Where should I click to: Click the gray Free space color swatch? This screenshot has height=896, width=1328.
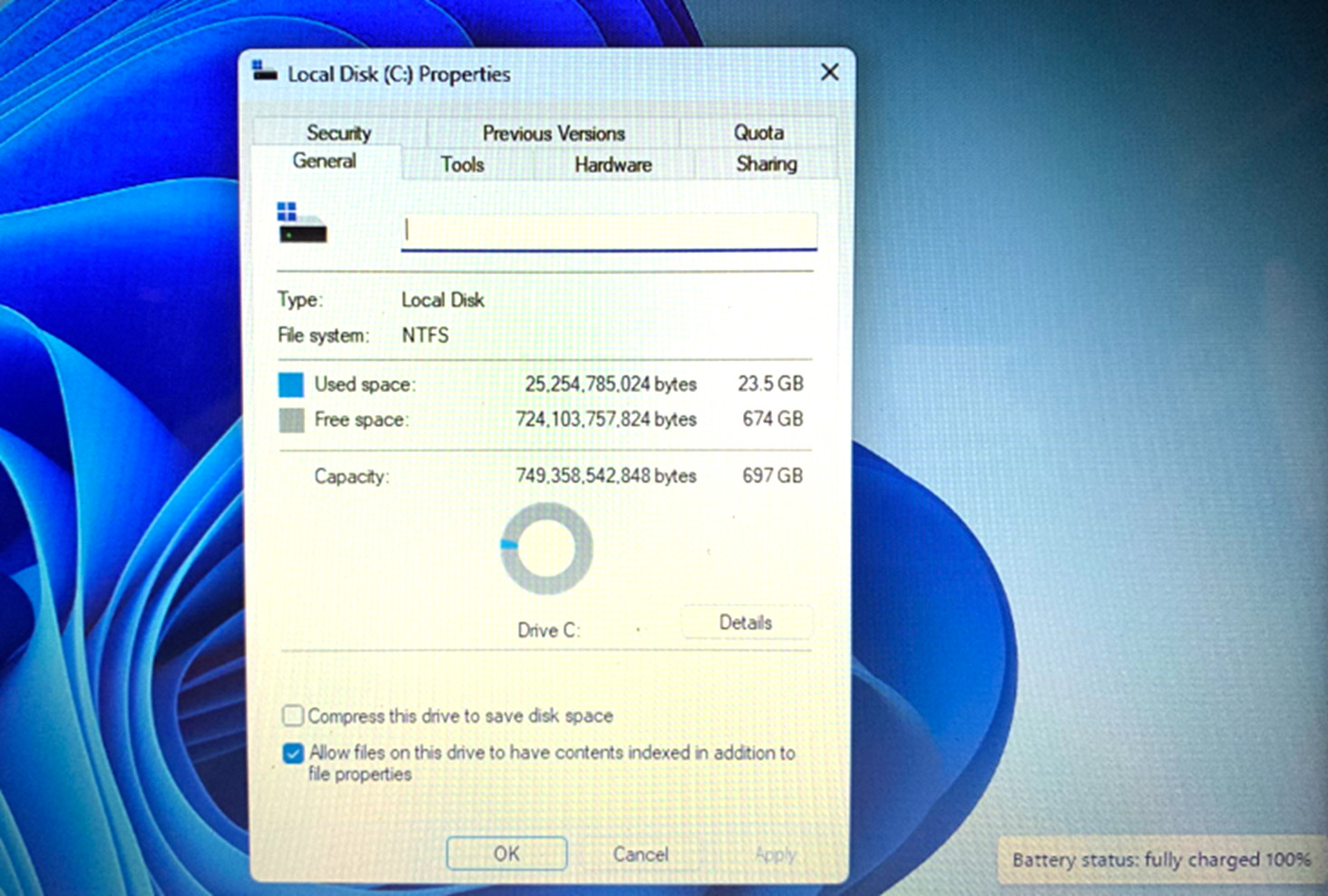[291, 420]
